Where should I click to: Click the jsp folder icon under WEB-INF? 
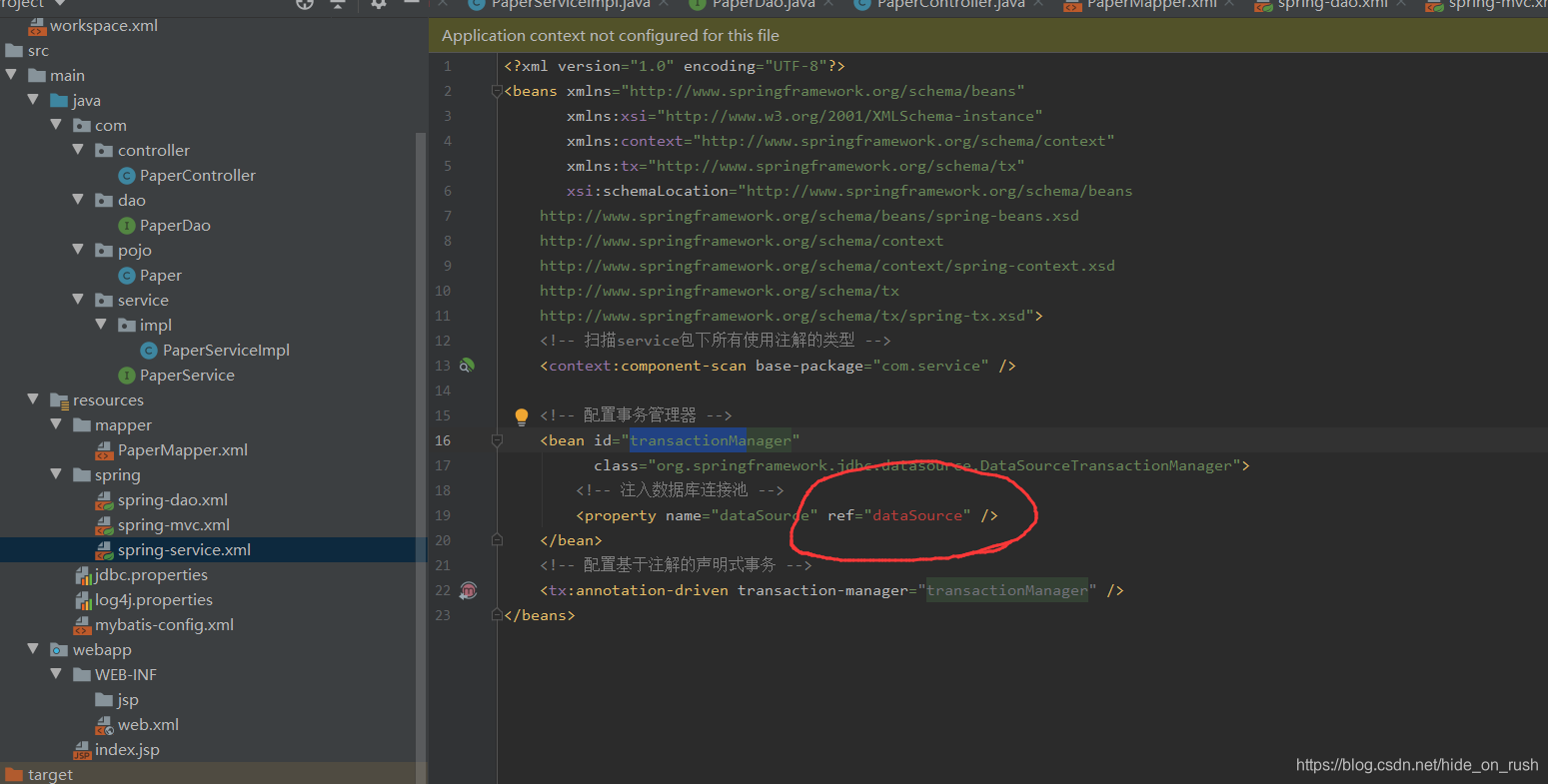pyautogui.click(x=104, y=700)
